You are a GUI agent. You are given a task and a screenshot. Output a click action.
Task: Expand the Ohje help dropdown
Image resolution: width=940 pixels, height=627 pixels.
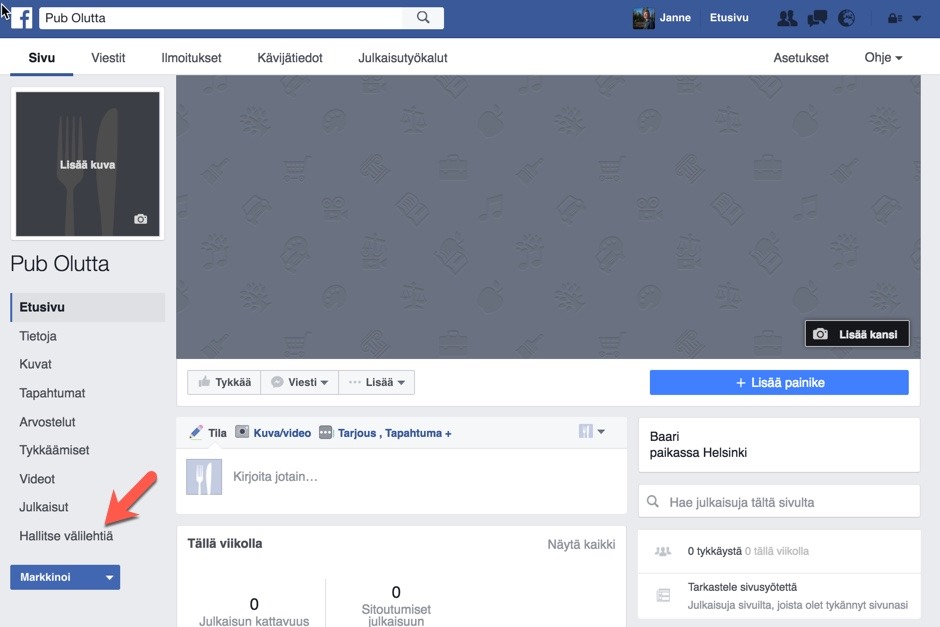883,58
